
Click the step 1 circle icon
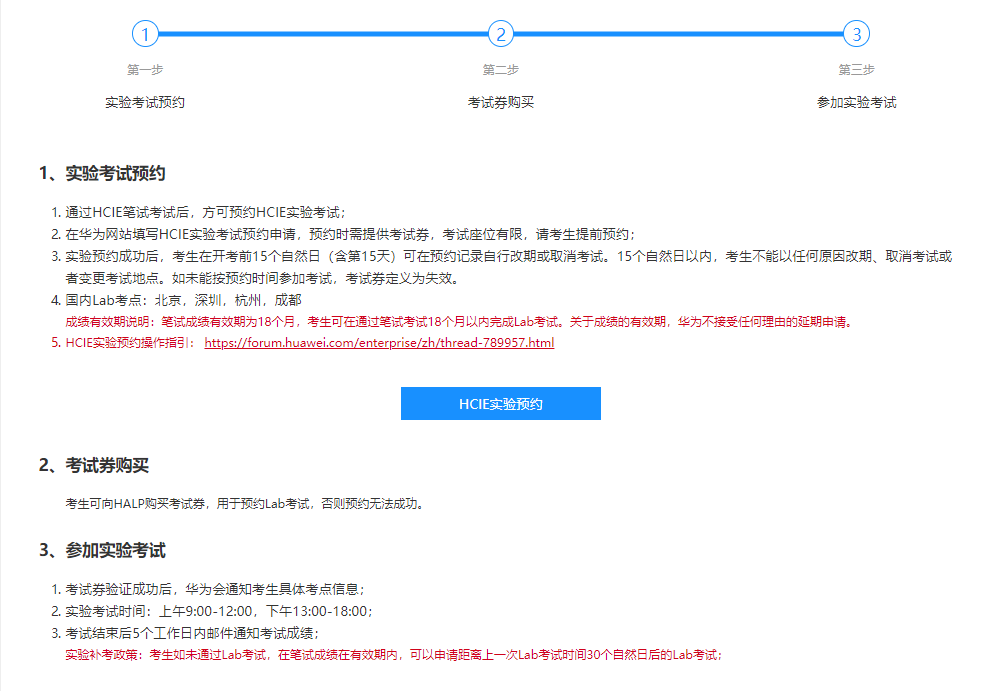[x=145, y=34]
